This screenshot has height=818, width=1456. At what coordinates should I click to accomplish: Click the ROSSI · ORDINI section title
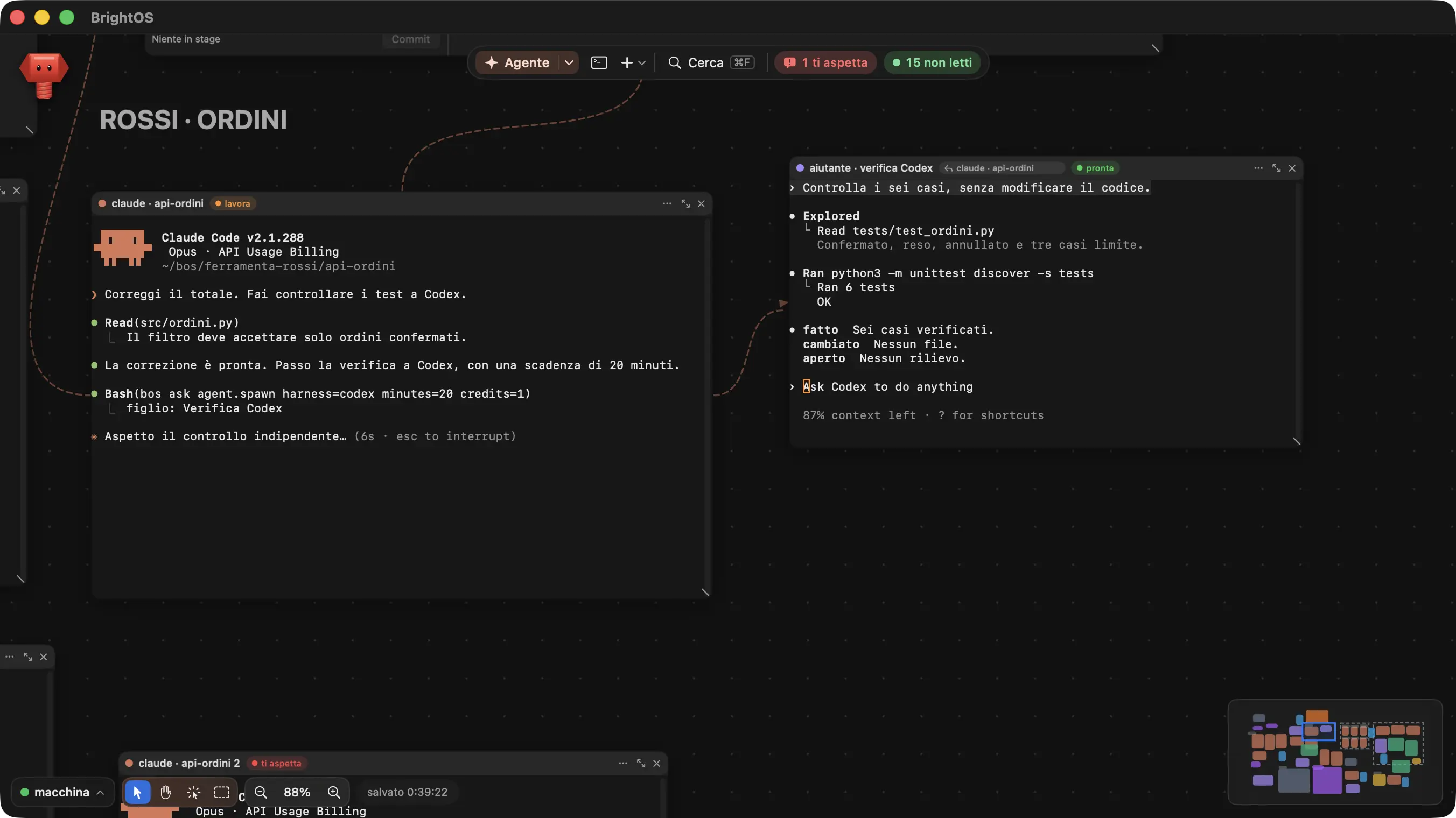(193, 120)
